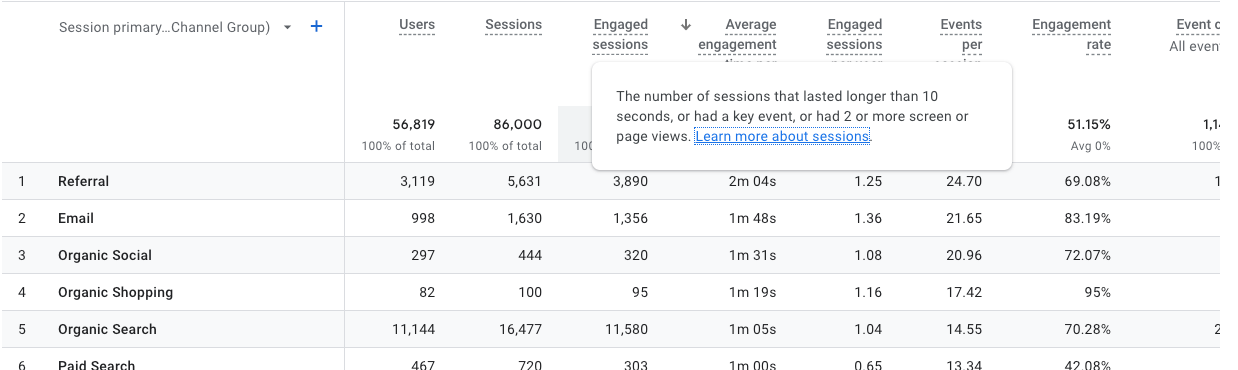Click the Event count column header
Screen dimensions: 1238x370
1197,24
